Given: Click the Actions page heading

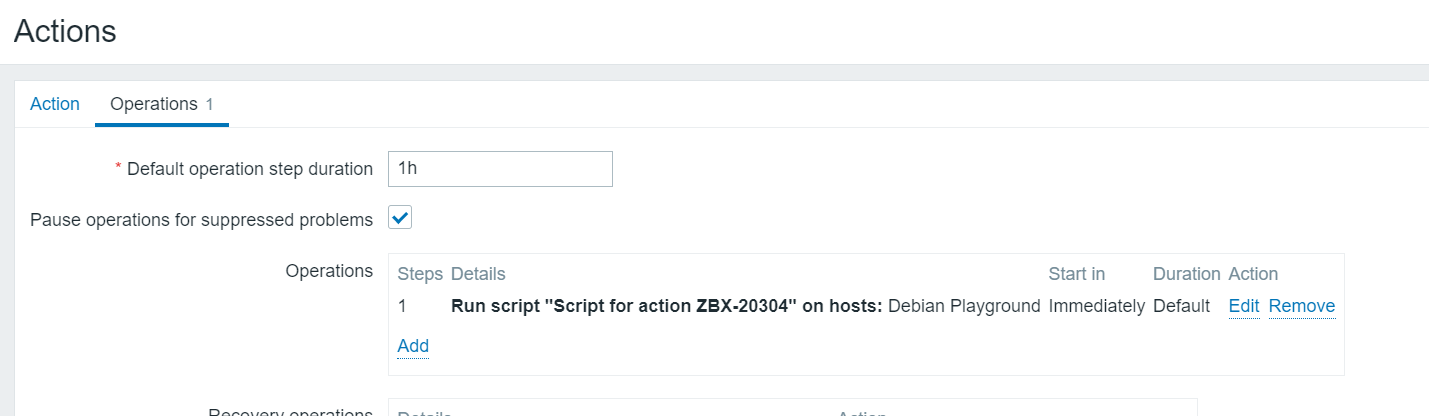Looking at the screenshot, I should point(65,31).
